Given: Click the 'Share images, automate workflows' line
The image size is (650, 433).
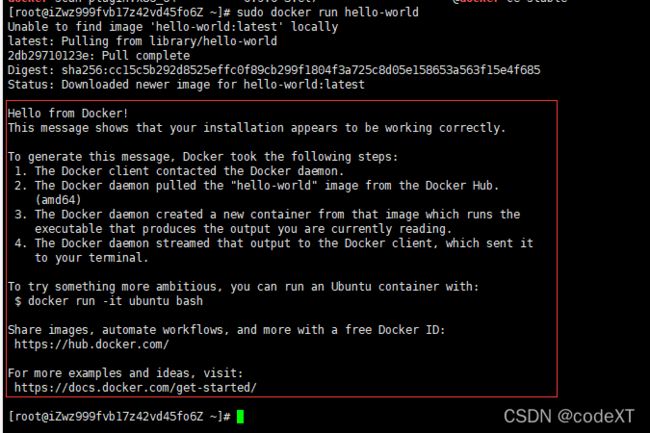Looking at the screenshot, I should coord(226,330).
